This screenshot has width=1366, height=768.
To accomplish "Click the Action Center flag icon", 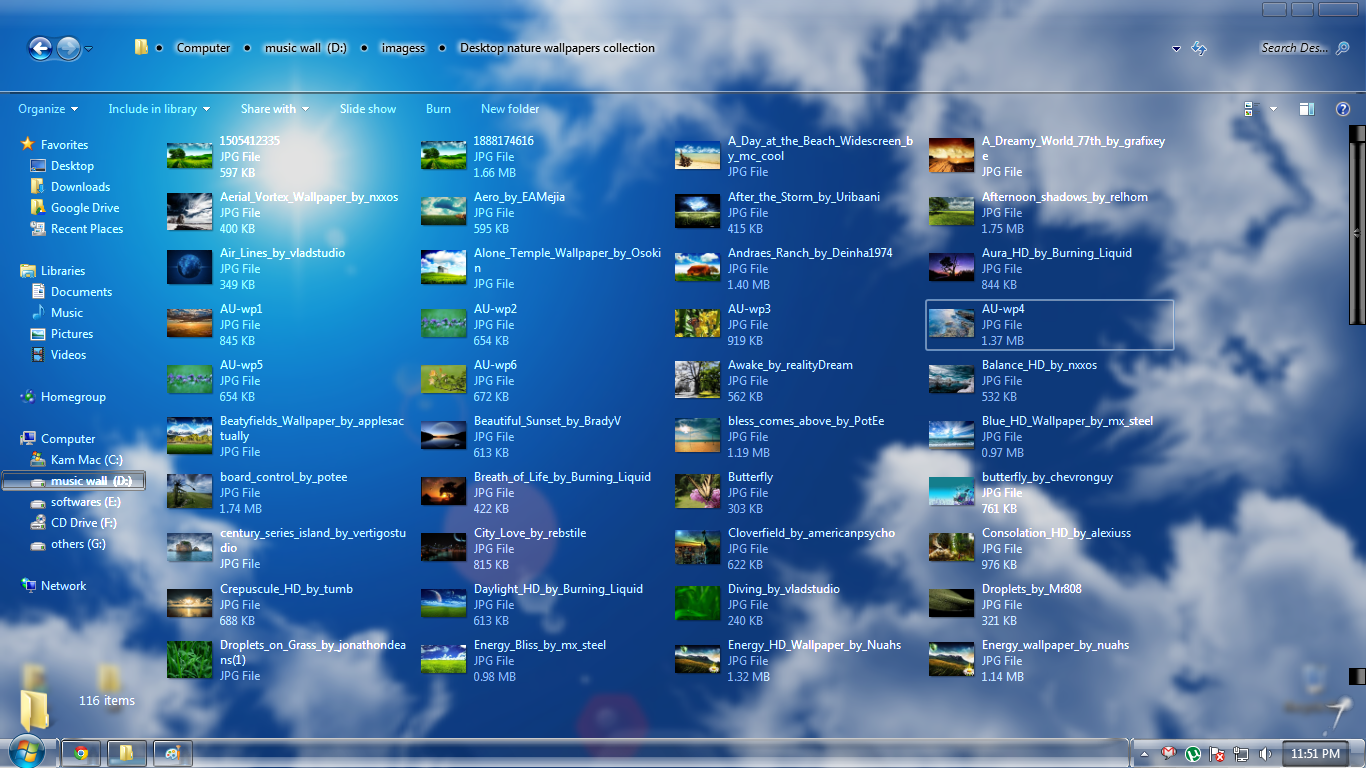I will 1218,753.
